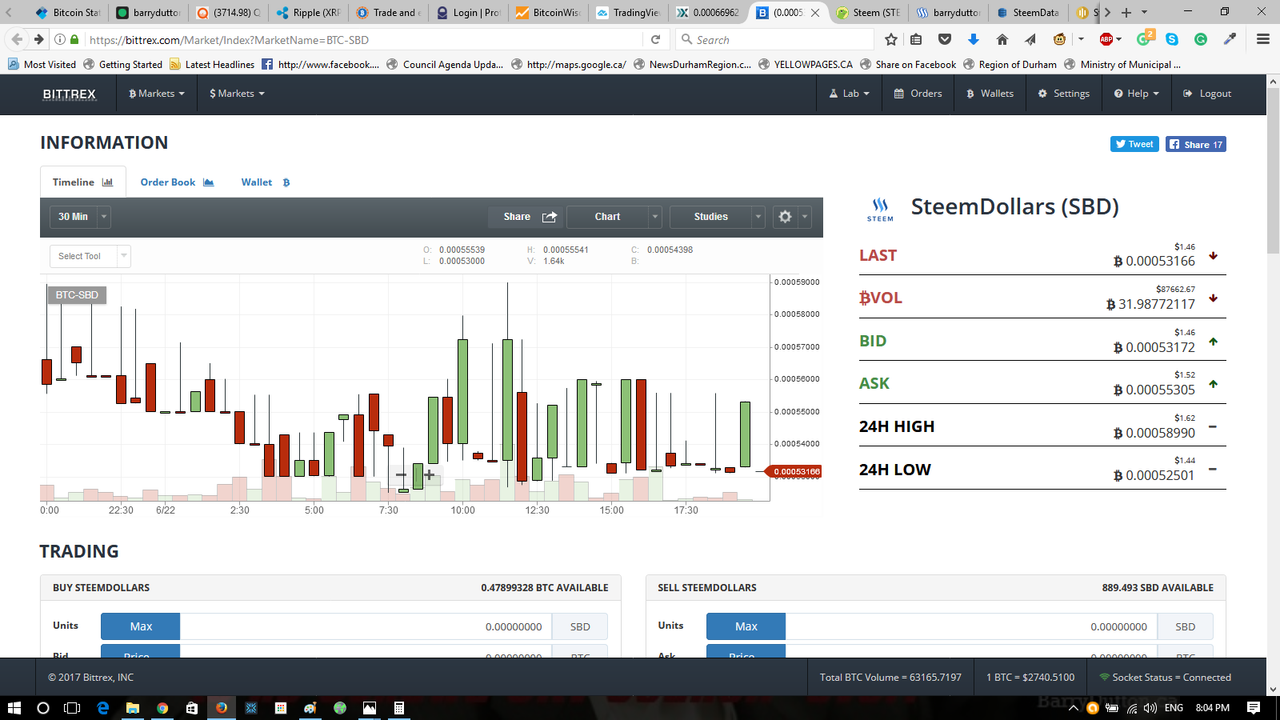The height and width of the screenshot is (720, 1280).
Task: Open the Latest Headlines bookmark
Action: (x=212, y=64)
